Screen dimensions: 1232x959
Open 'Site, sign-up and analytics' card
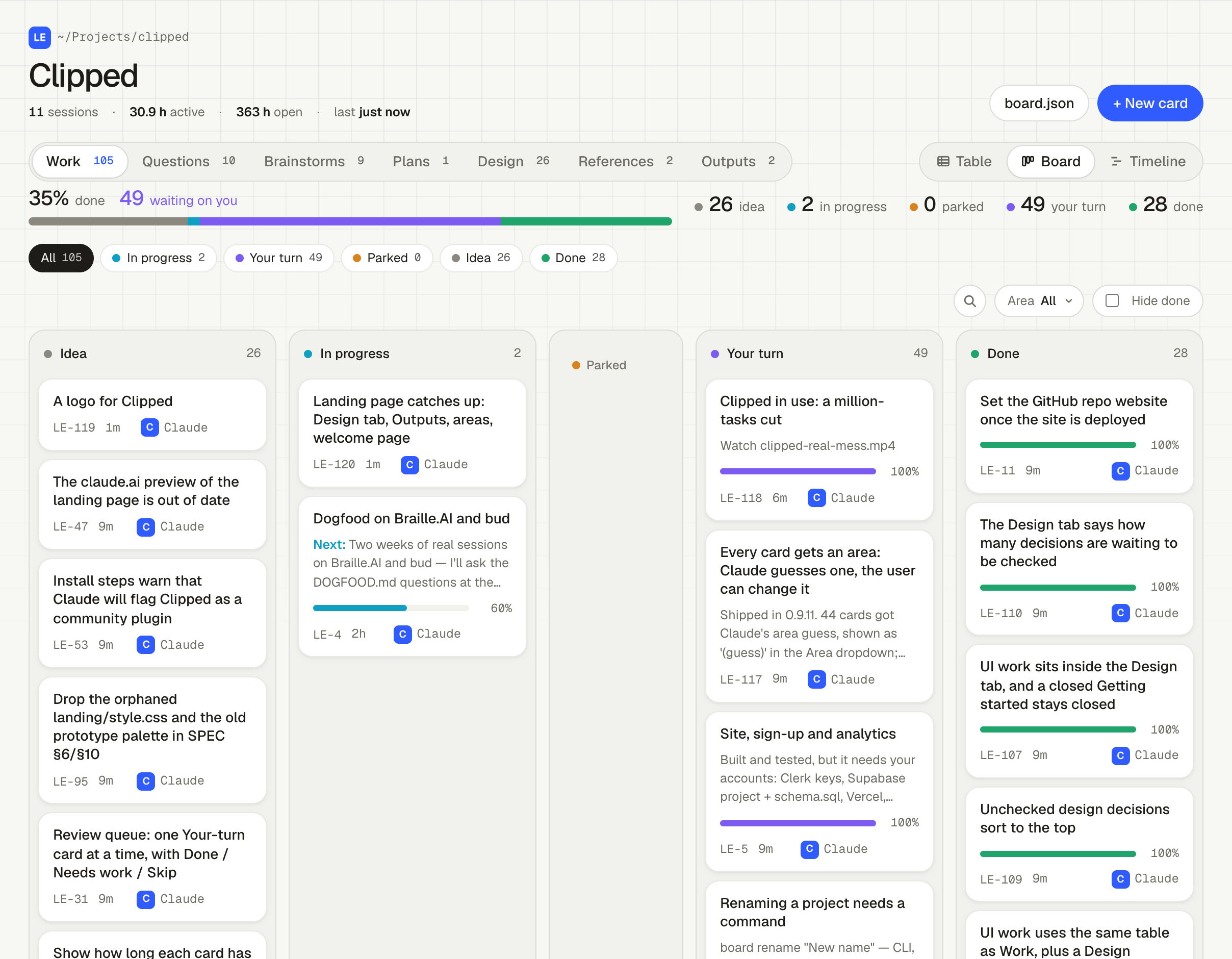click(x=819, y=792)
